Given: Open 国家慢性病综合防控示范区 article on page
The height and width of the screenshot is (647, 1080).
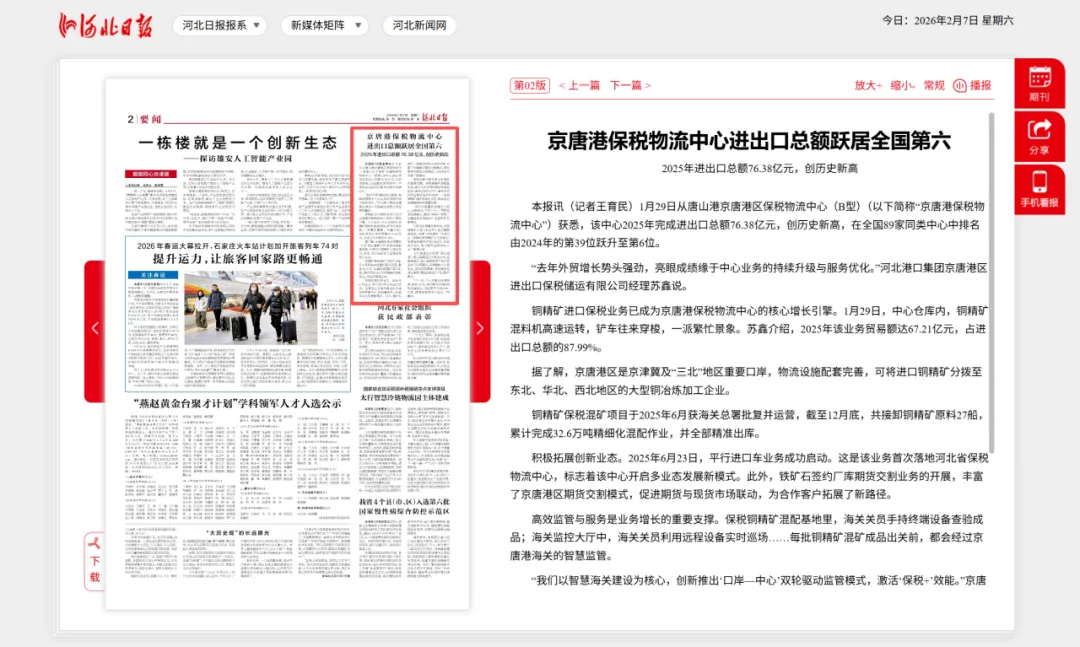Looking at the screenshot, I should [404, 506].
